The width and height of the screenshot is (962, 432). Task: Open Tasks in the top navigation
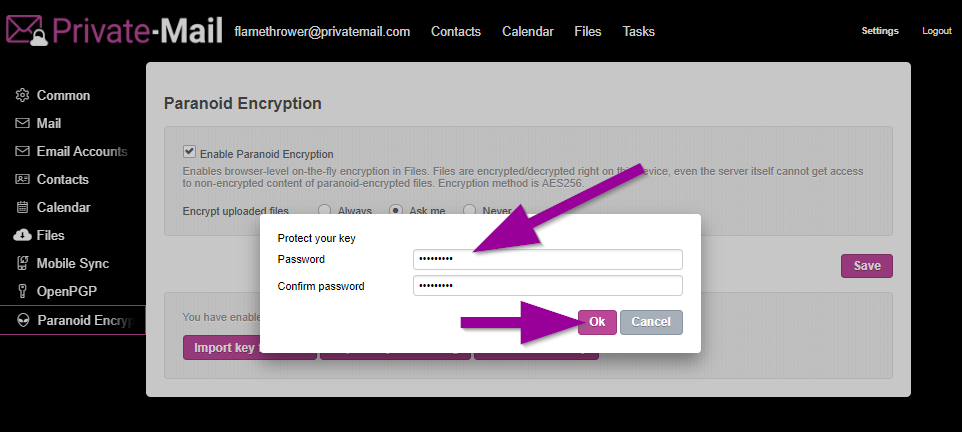639,31
